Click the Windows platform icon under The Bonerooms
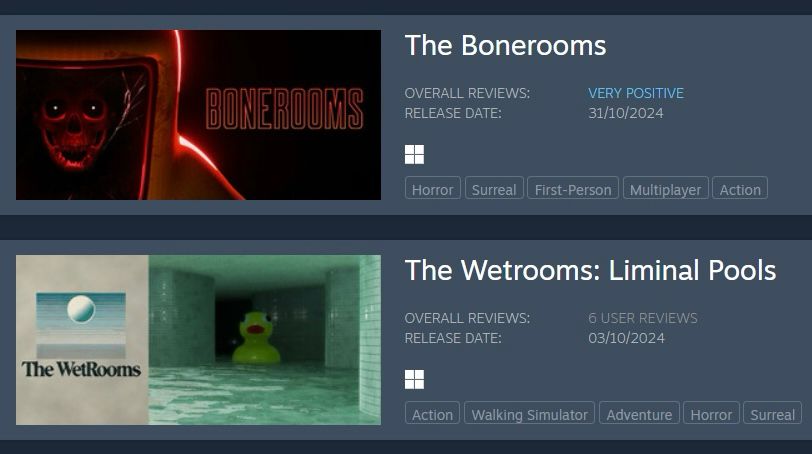 414,154
